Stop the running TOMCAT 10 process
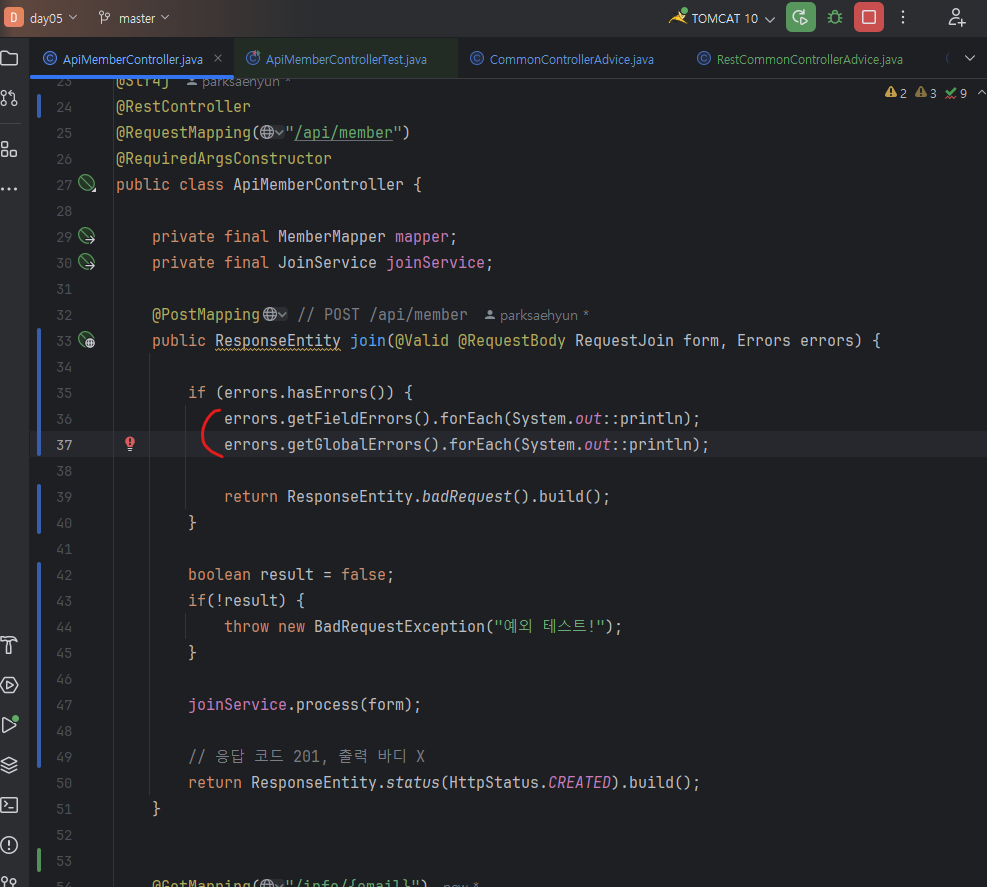 pyautogui.click(x=869, y=18)
